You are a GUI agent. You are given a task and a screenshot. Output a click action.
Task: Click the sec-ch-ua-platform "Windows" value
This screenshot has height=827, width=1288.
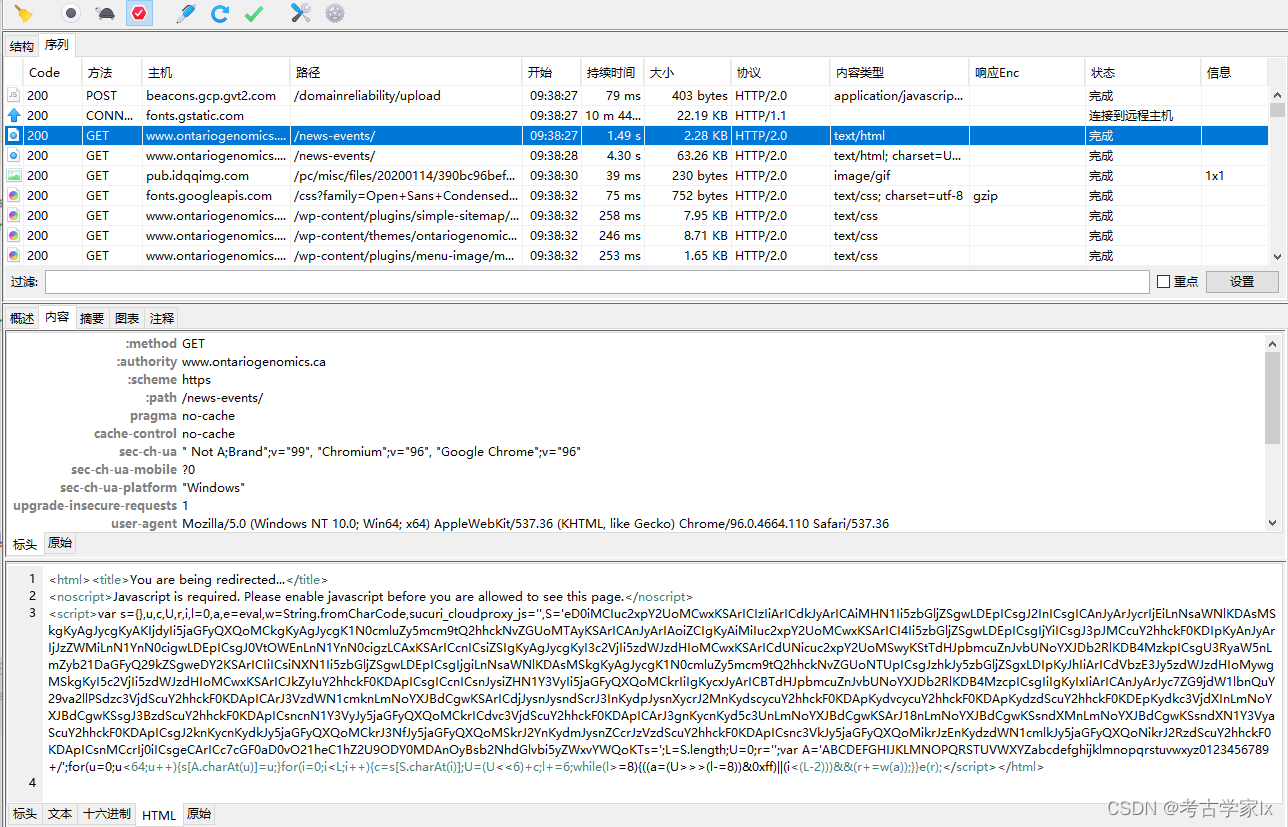tap(213, 487)
